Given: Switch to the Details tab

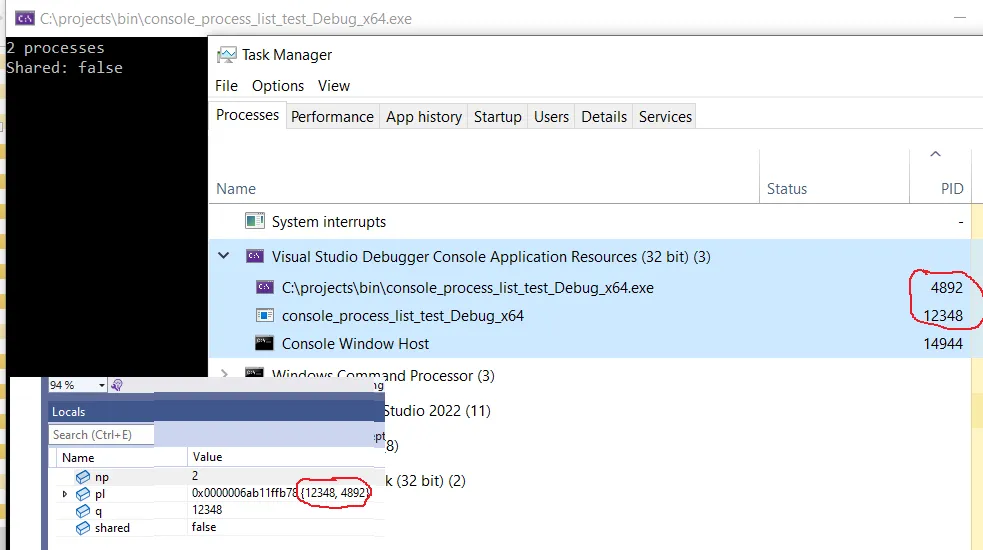Looking at the screenshot, I should pos(604,117).
